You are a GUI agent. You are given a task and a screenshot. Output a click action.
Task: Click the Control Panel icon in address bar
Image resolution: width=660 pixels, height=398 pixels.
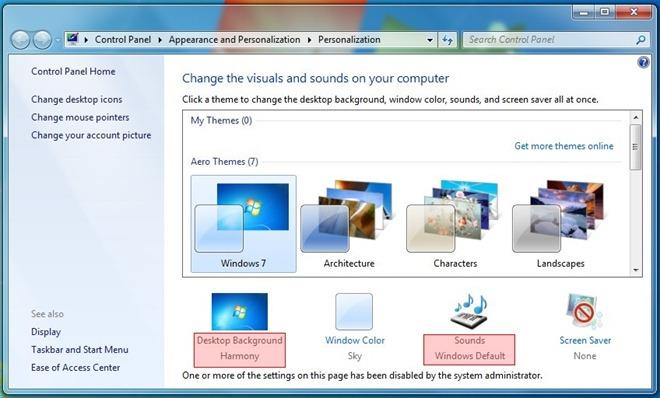pos(73,39)
